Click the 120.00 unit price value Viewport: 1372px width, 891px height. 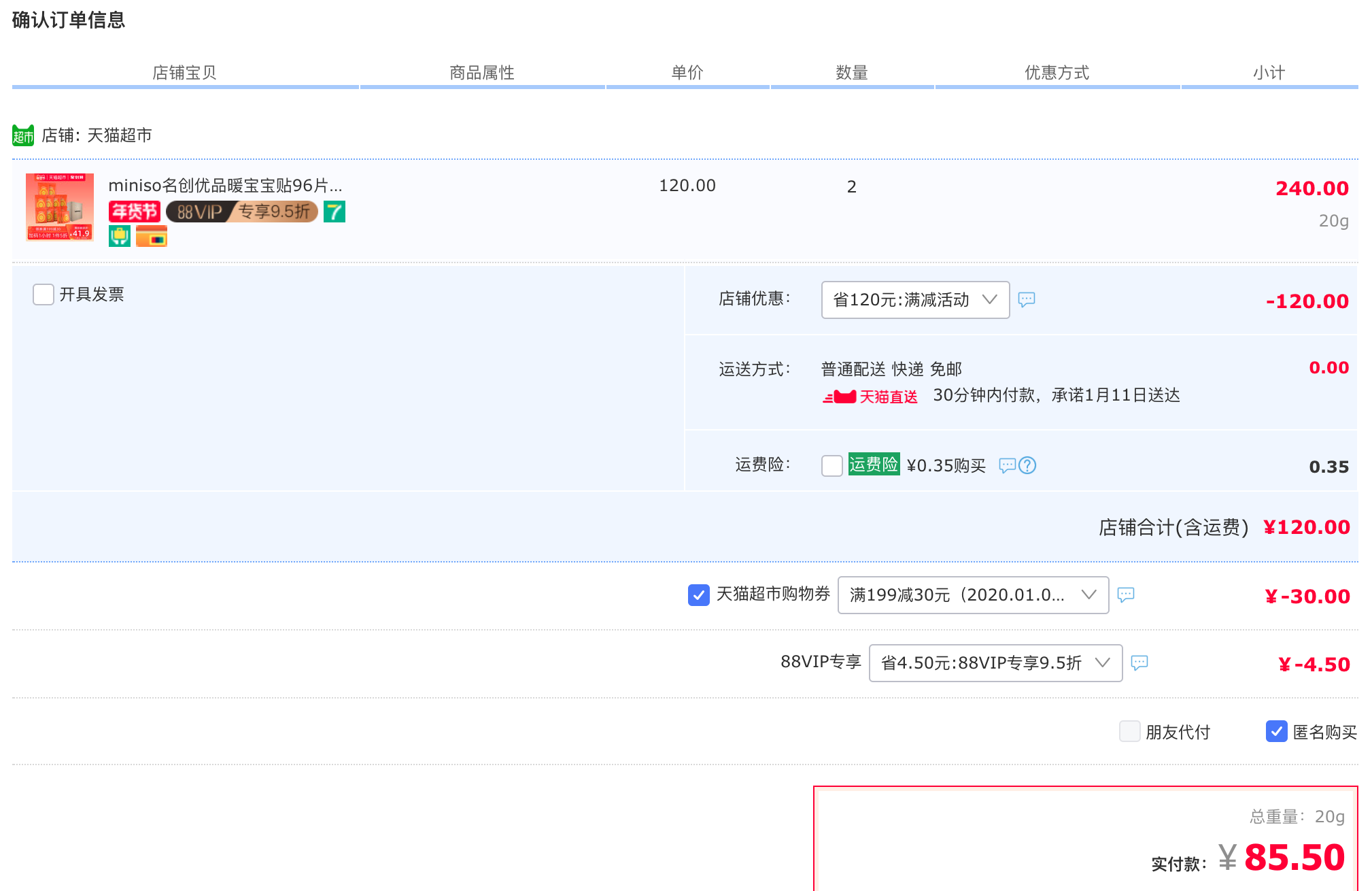(687, 186)
